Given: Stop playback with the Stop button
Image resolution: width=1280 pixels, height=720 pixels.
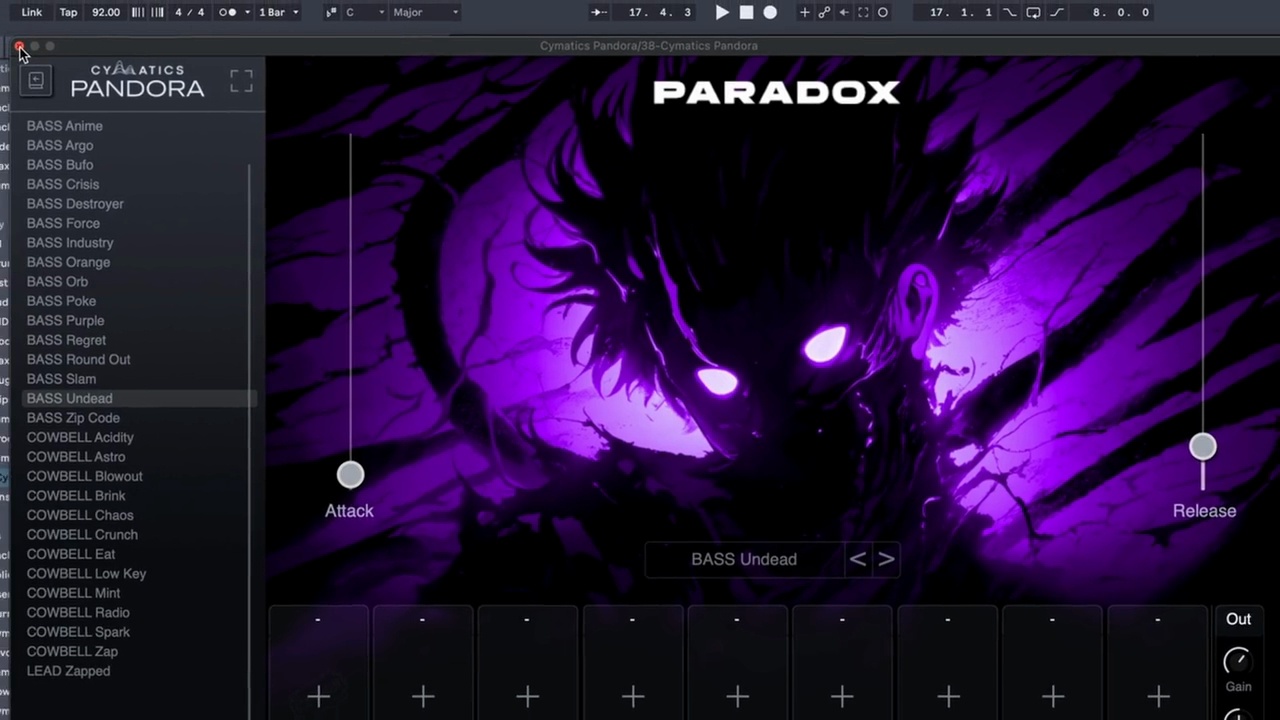Looking at the screenshot, I should 746,12.
